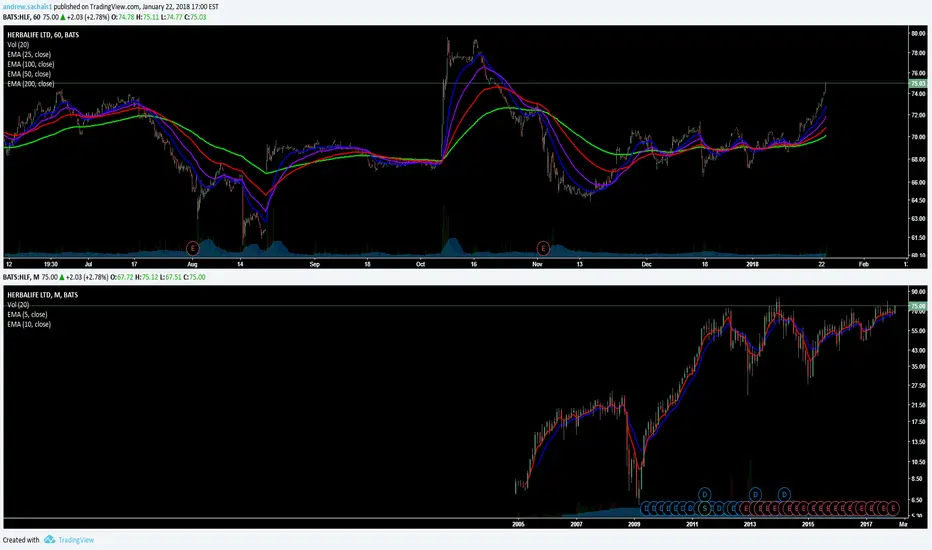Viewport: 932px width, 550px height.
Task: Click the 75.00 price tag on monthly chart
Action: 918,306
